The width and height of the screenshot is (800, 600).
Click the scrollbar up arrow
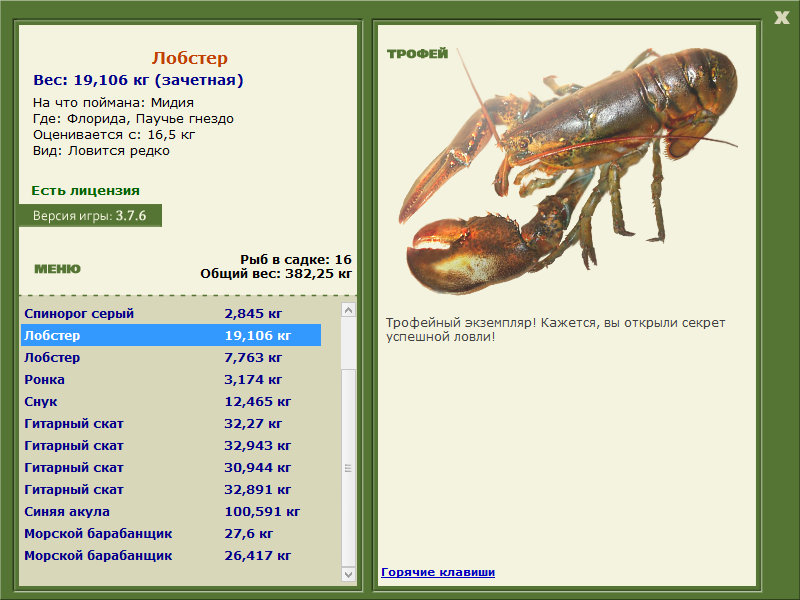point(348,310)
